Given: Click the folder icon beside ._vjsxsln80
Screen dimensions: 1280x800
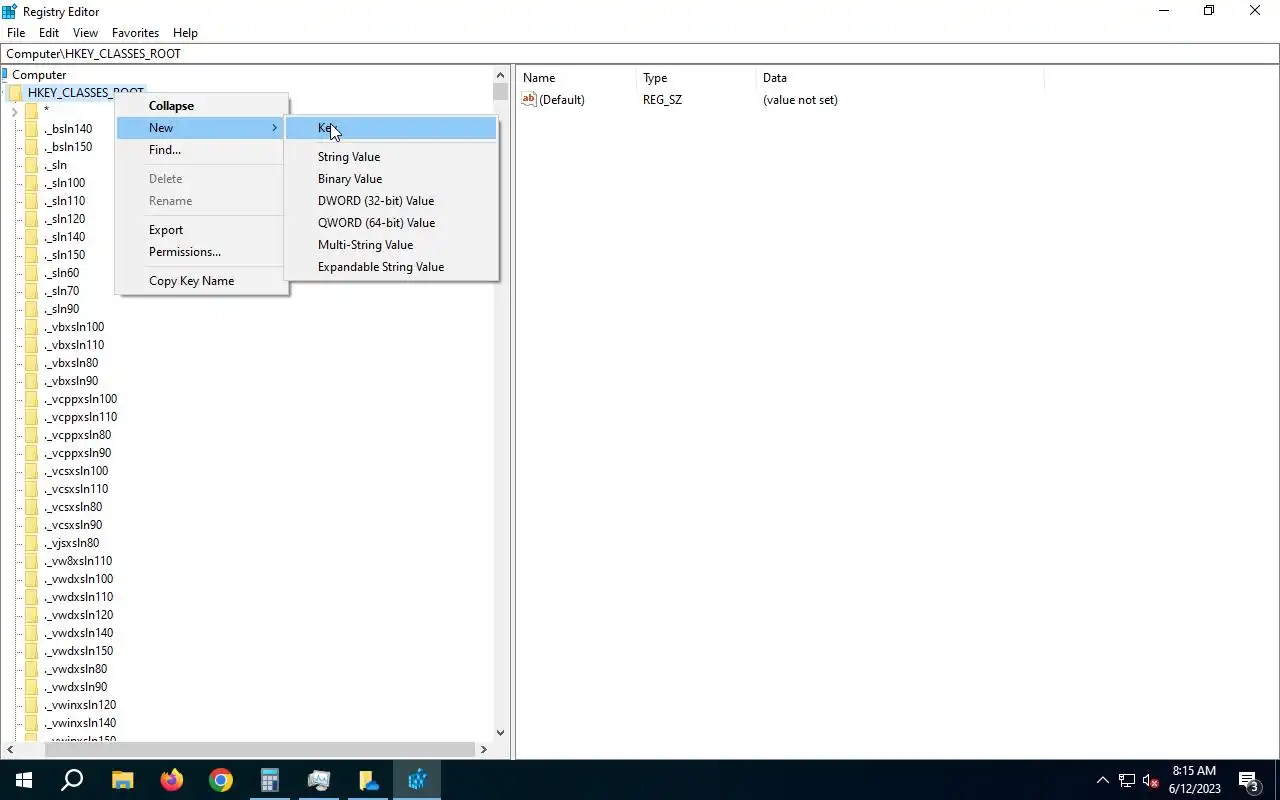Looking at the screenshot, I should pos(32,542).
